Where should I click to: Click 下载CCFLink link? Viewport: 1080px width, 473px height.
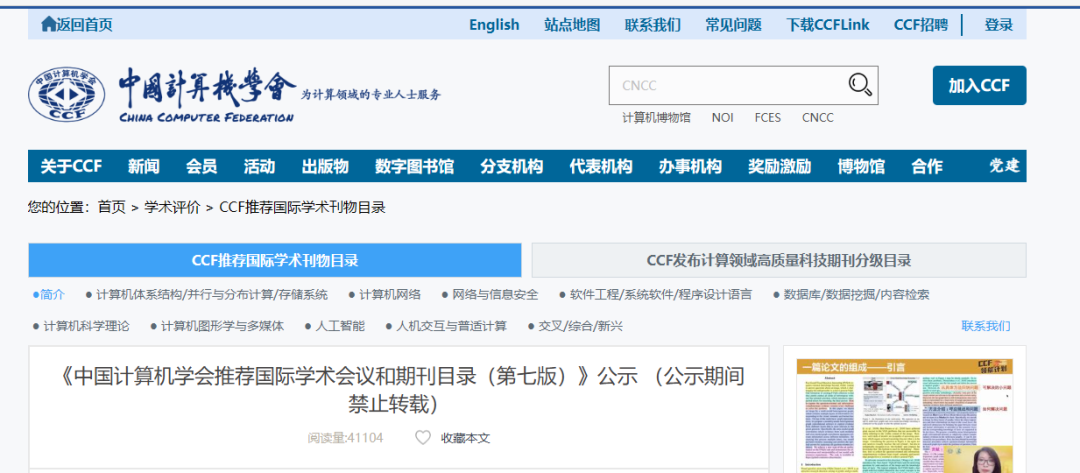[x=828, y=25]
